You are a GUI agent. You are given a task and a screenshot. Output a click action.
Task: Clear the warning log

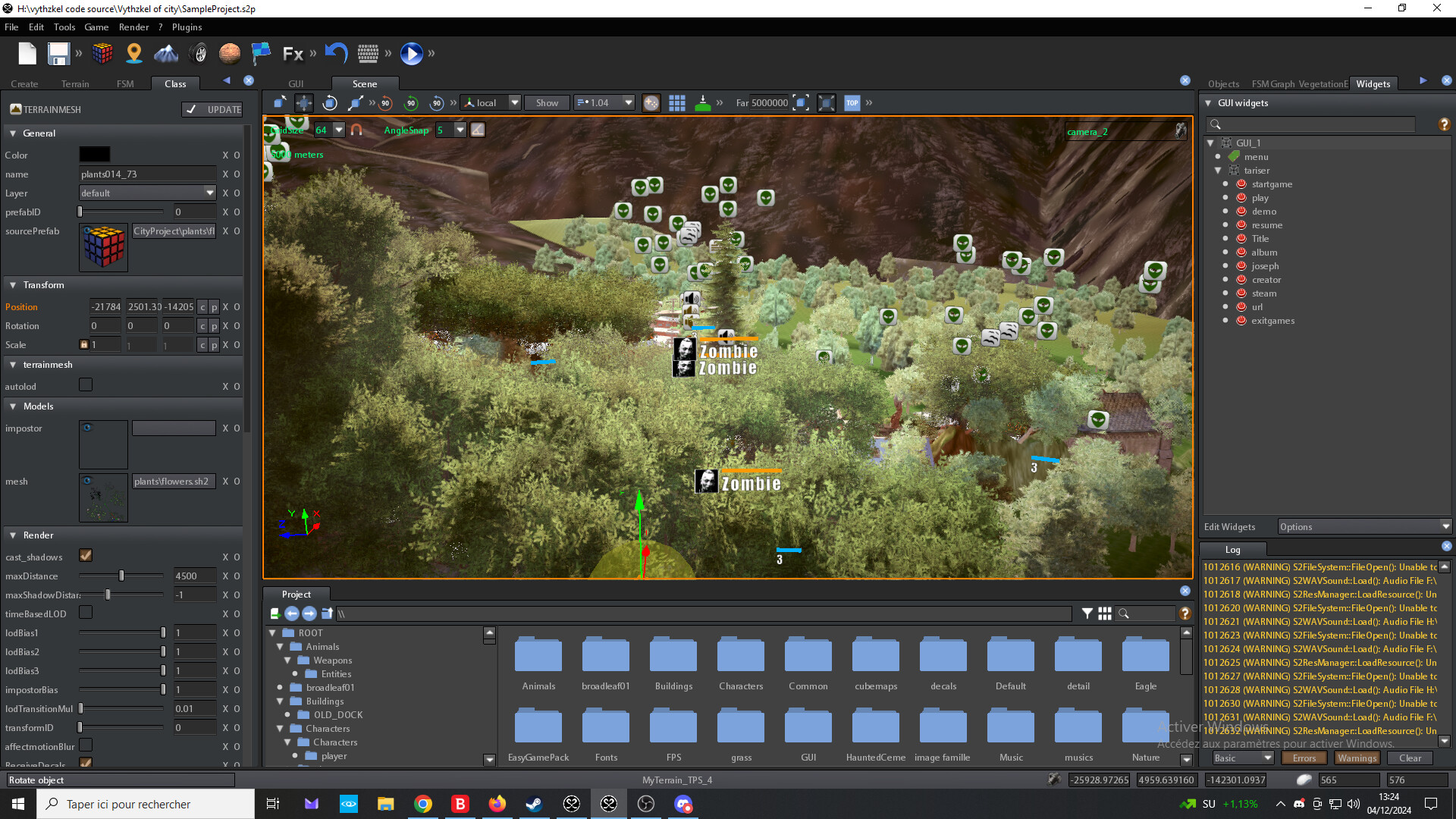[x=1409, y=758]
